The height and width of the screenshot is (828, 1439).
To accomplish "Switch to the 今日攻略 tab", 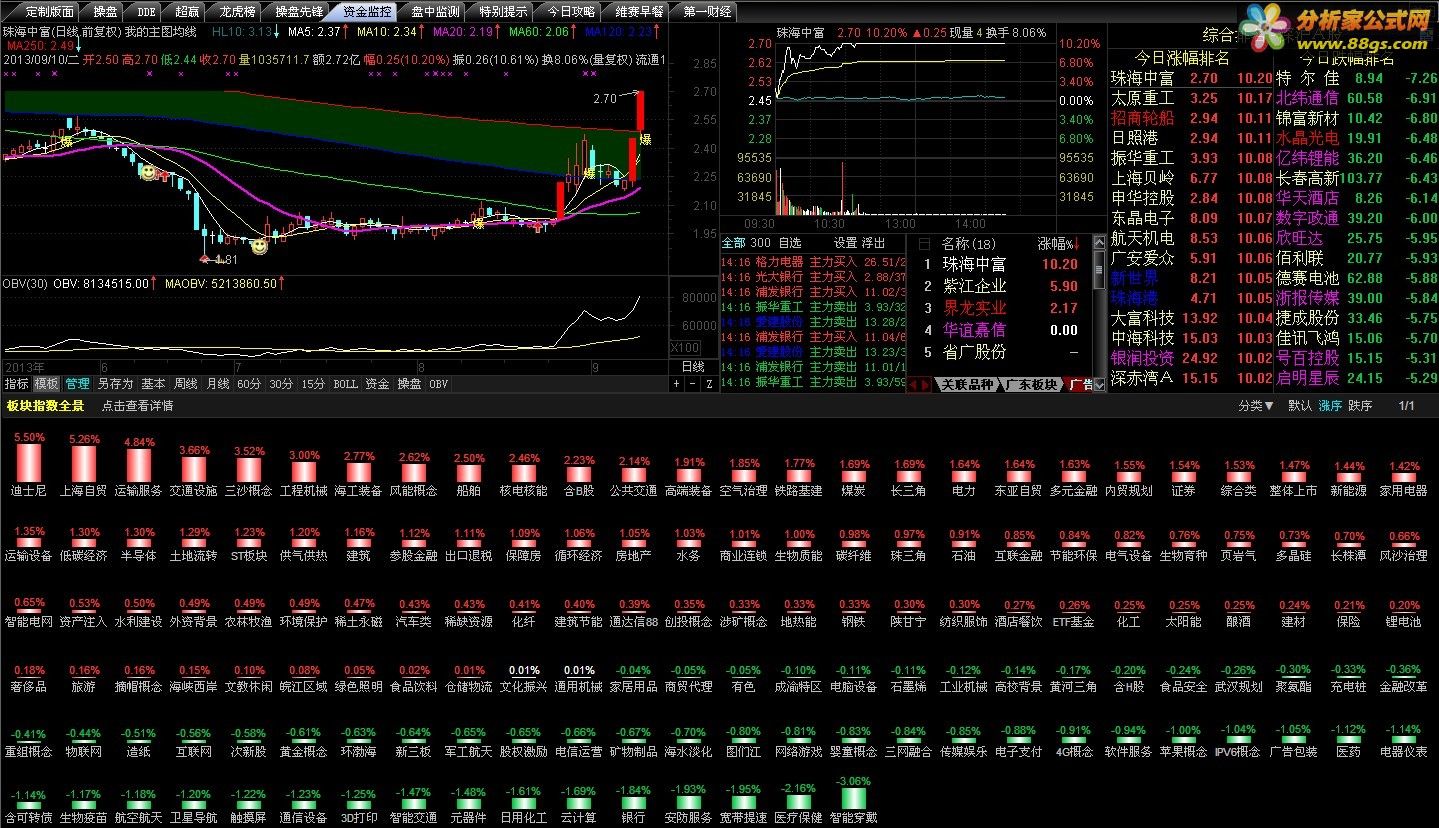I will point(571,12).
